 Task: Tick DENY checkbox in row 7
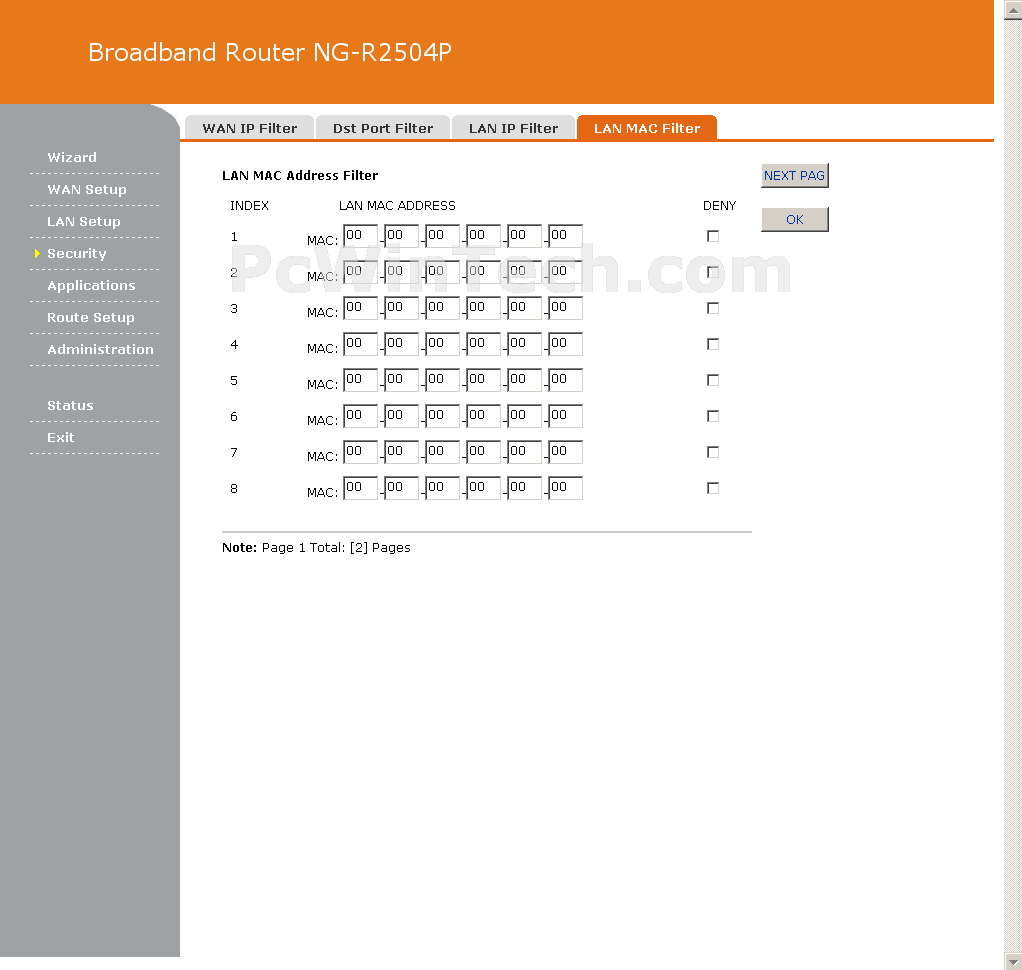(713, 452)
